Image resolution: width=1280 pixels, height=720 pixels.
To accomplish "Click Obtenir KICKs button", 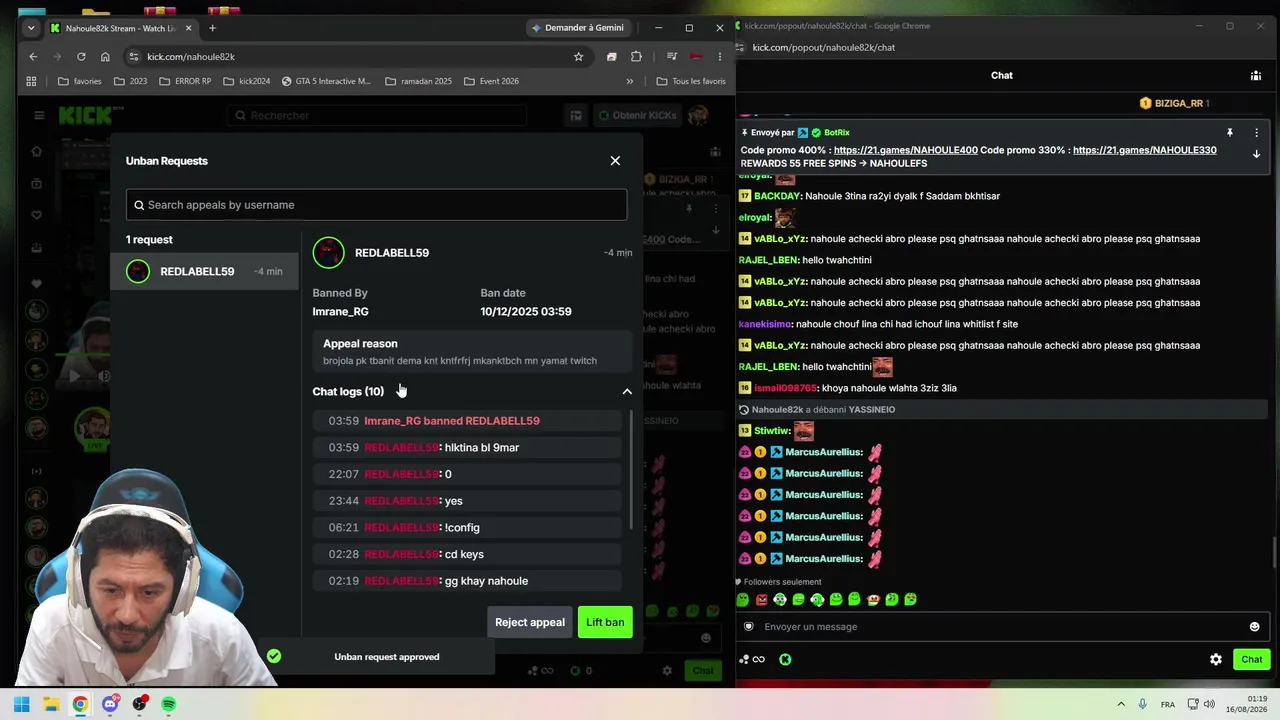I will (x=637, y=116).
